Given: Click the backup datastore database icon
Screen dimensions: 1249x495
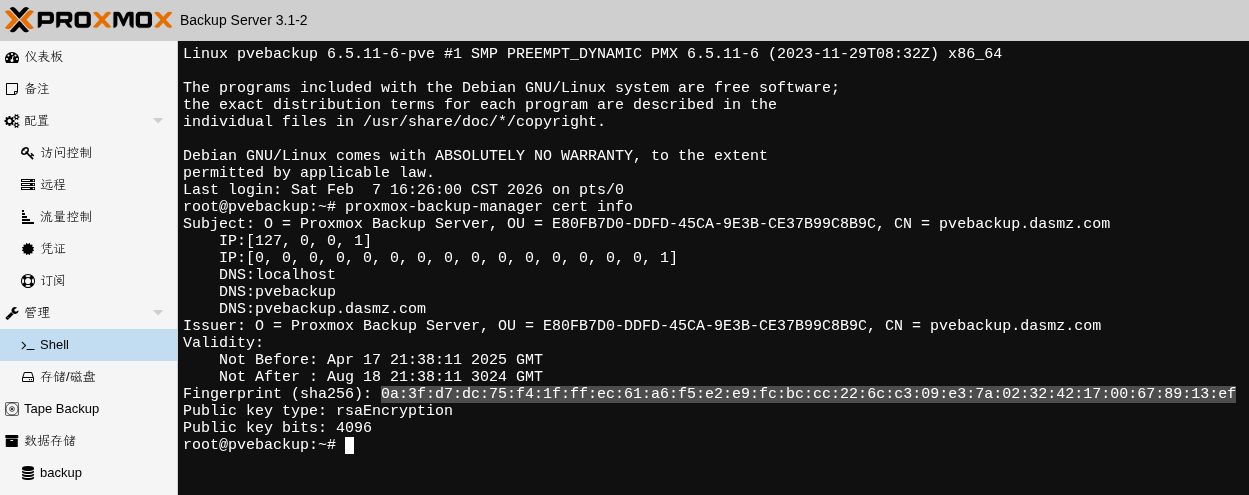Looking at the screenshot, I should click(28, 473).
